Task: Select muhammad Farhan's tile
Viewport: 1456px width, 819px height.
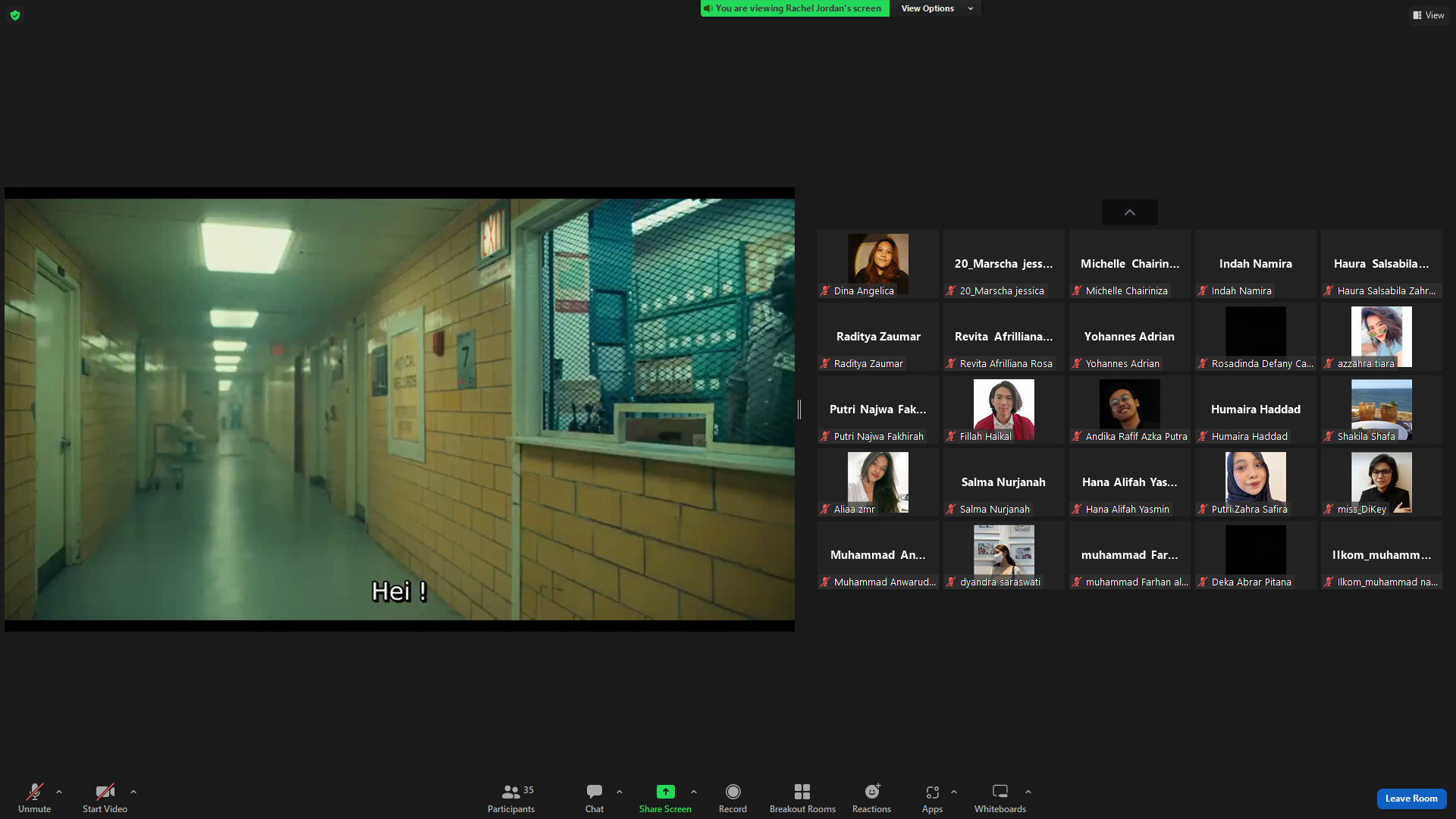Action: pos(1130,555)
